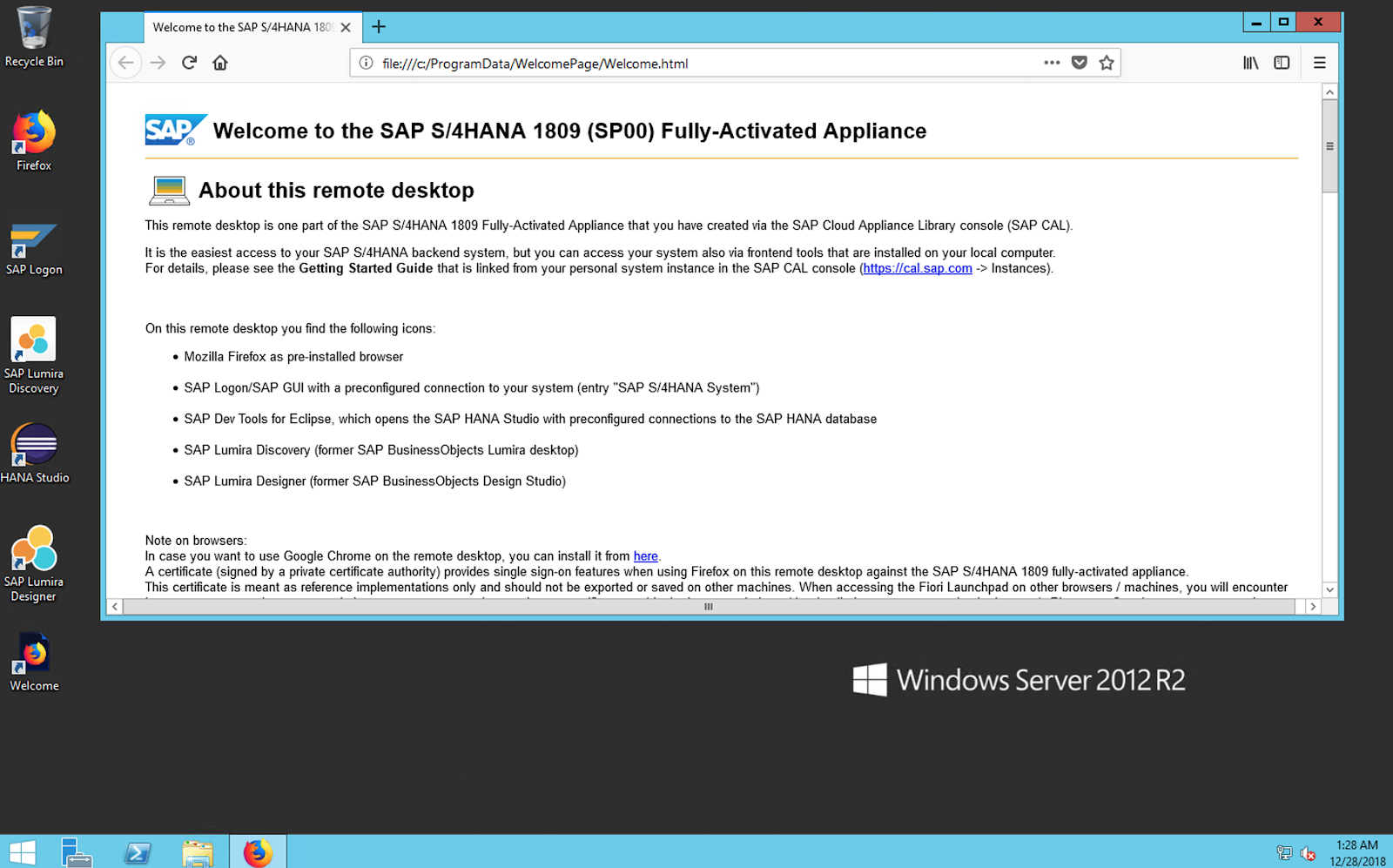Click the 'Note on browsers:' text
This screenshot has height=868, width=1393.
[x=196, y=541]
